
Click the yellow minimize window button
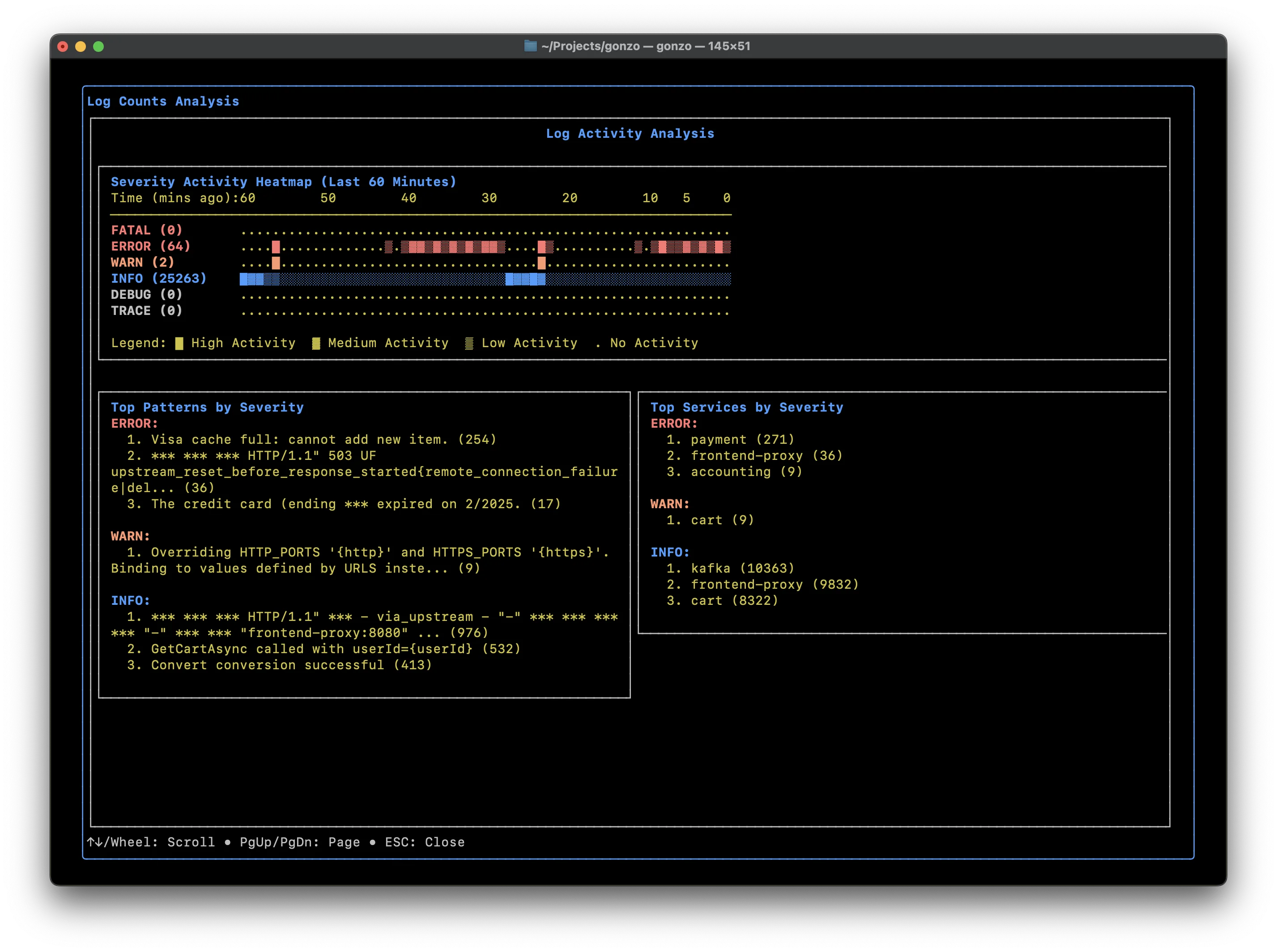tap(81, 47)
